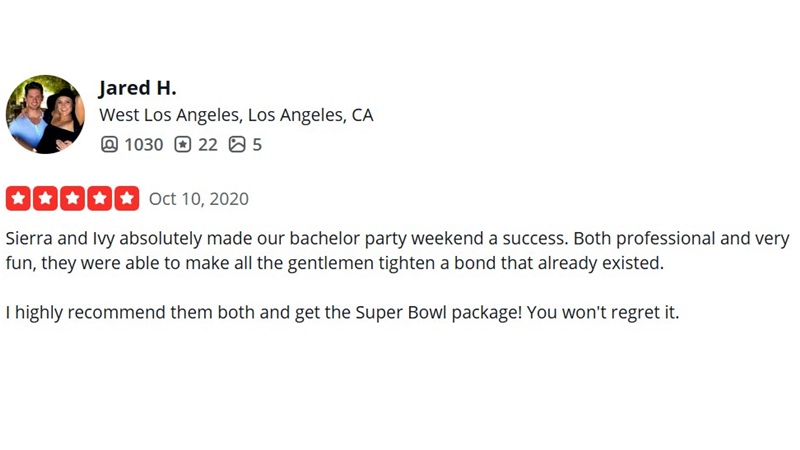Click the review count 22
The height and width of the screenshot is (450, 800).
tap(207, 144)
